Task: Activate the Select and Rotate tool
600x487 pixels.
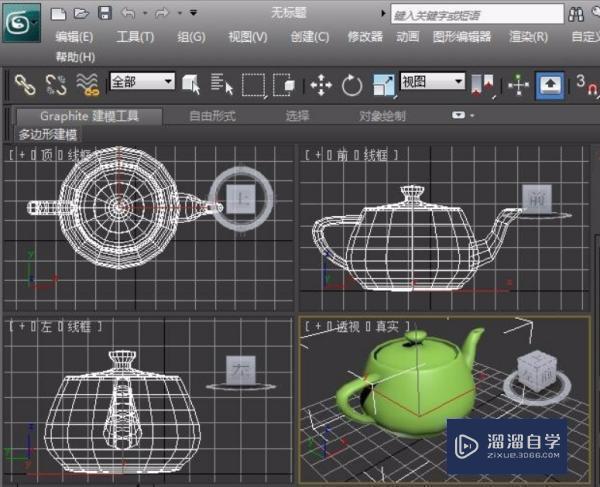Action: [x=352, y=85]
